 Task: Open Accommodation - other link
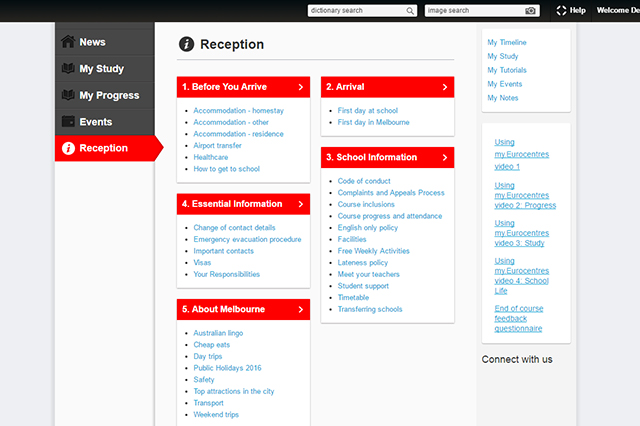(x=231, y=122)
